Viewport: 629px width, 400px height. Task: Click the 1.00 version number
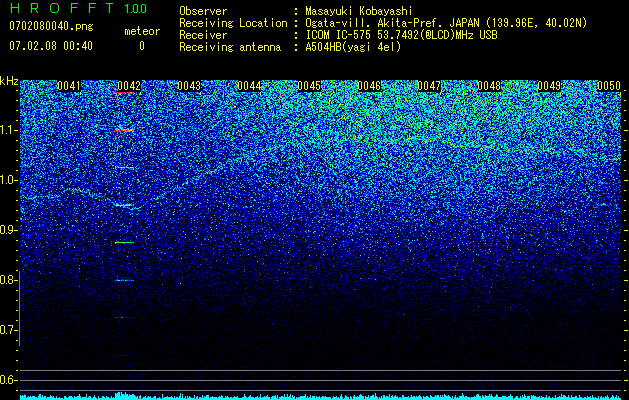[x=135, y=8]
